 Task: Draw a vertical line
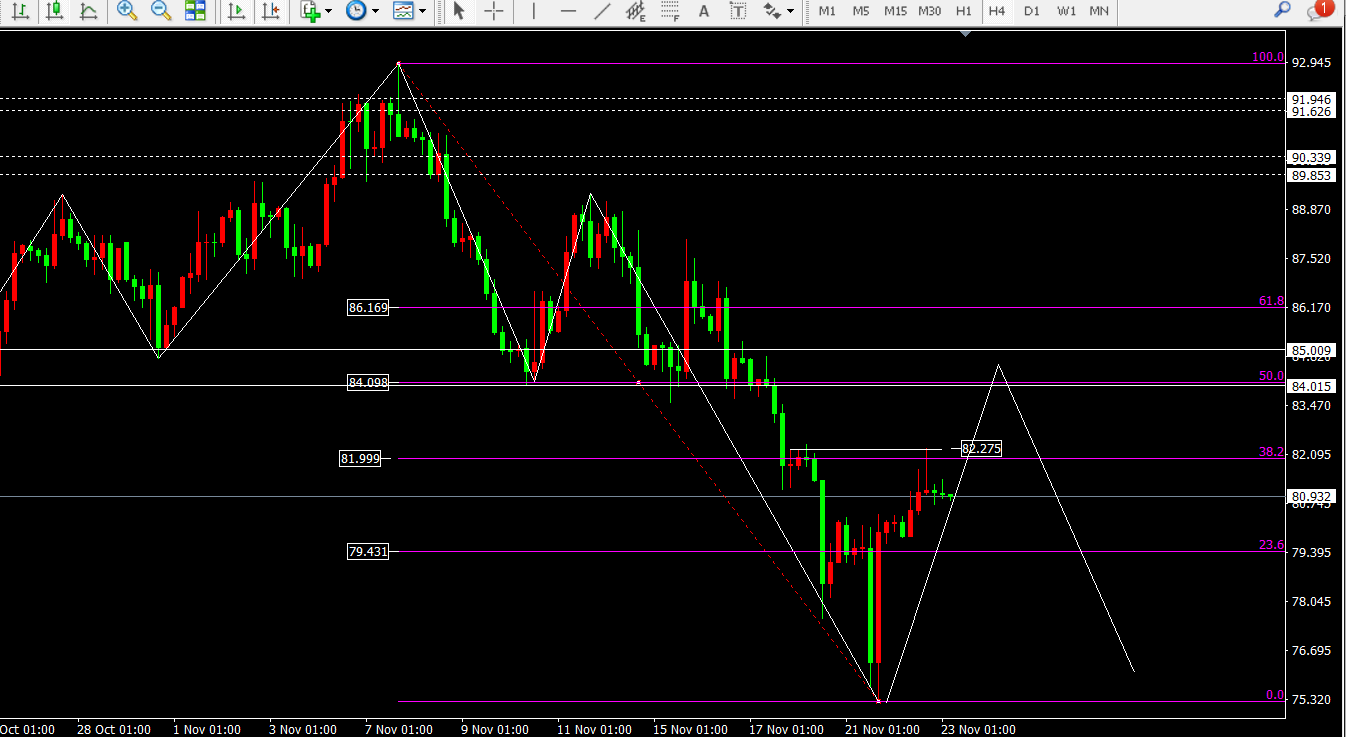pos(534,11)
